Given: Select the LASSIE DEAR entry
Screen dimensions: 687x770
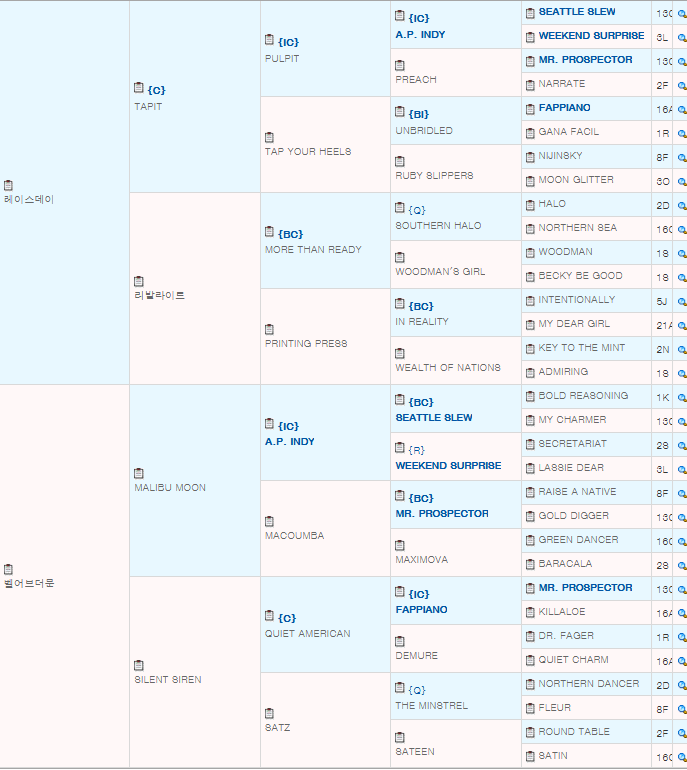Looking at the screenshot, I should pyautogui.click(x=571, y=468).
